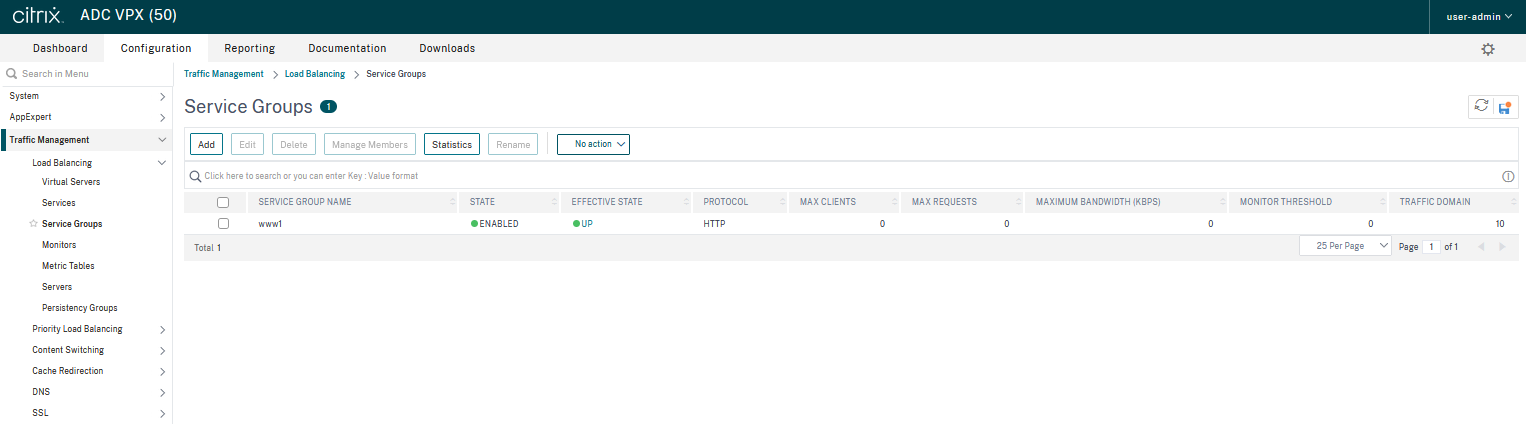Click the Statistics button
The image size is (1526, 424).
pyautogui.click(x=452, y=144)
